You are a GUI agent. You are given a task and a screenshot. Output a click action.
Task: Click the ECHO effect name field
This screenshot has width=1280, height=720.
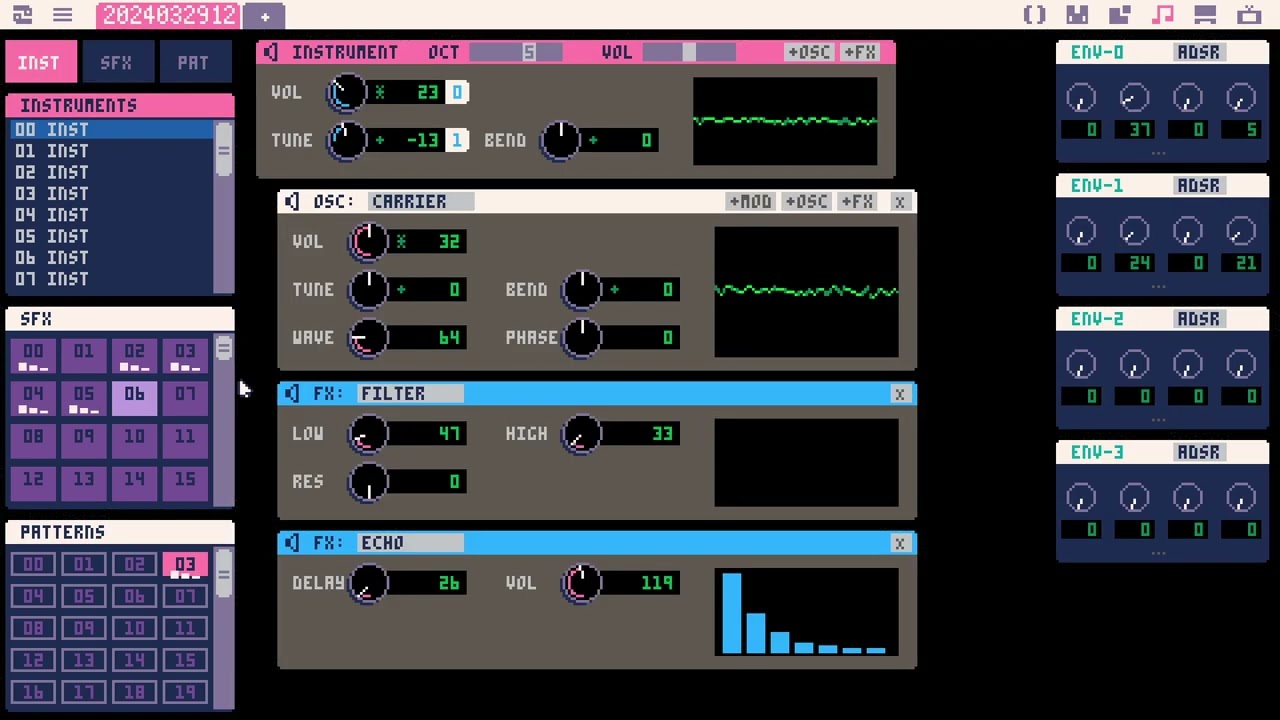tap(411, 542)
